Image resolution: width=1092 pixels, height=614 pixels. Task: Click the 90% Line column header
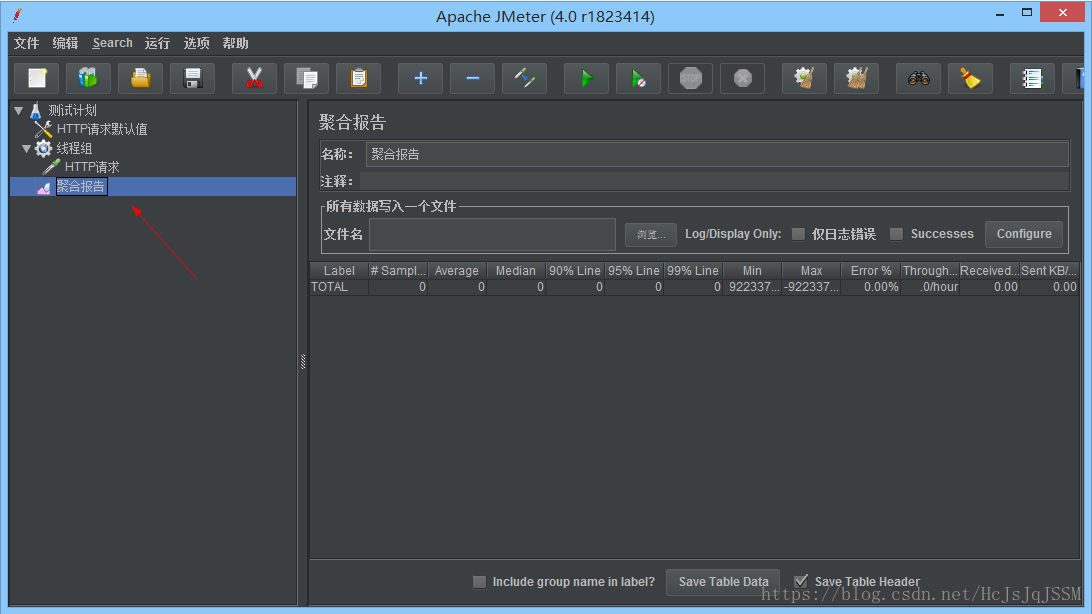575,271
